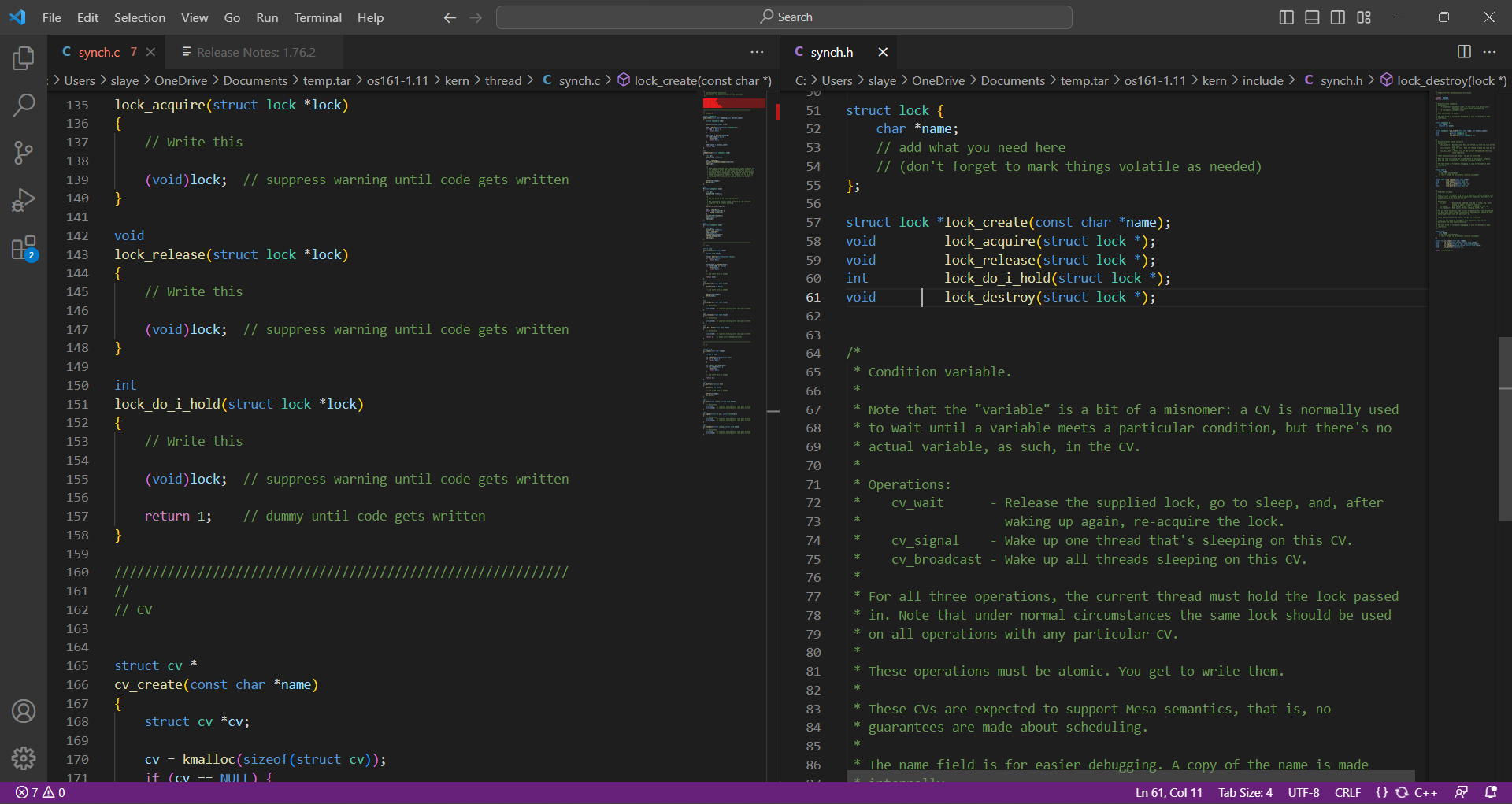
Task: Open More Actions for the synch.h editor group
Action: 1489,52
